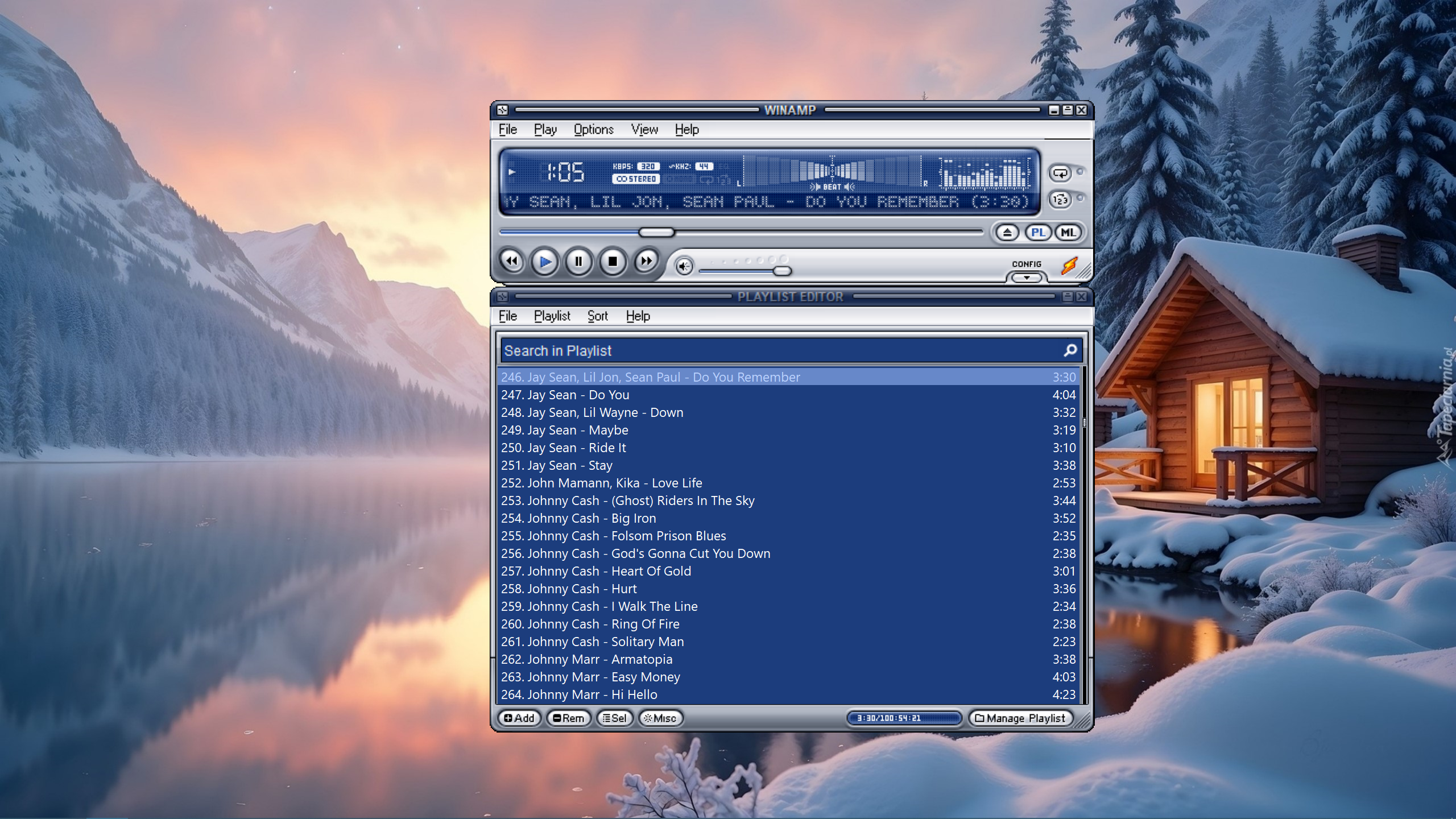Toggle the ML media library button

pos(1068,233)
